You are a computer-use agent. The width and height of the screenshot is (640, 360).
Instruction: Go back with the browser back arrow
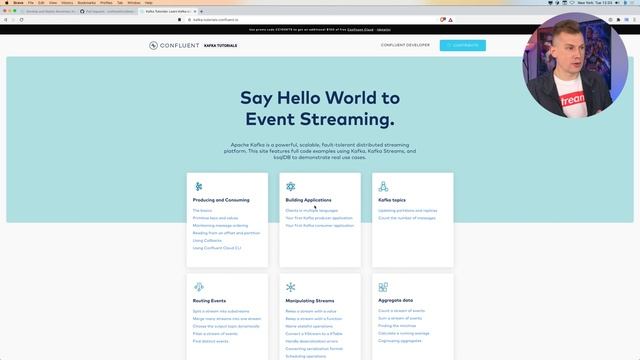coord(6,20)
